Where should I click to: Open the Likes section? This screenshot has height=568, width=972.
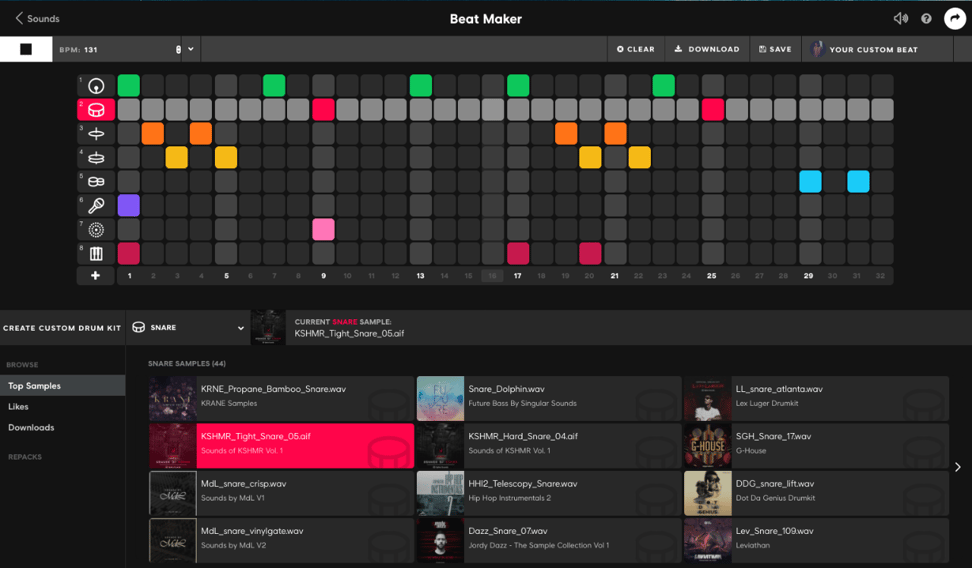[x=18, y=407]
